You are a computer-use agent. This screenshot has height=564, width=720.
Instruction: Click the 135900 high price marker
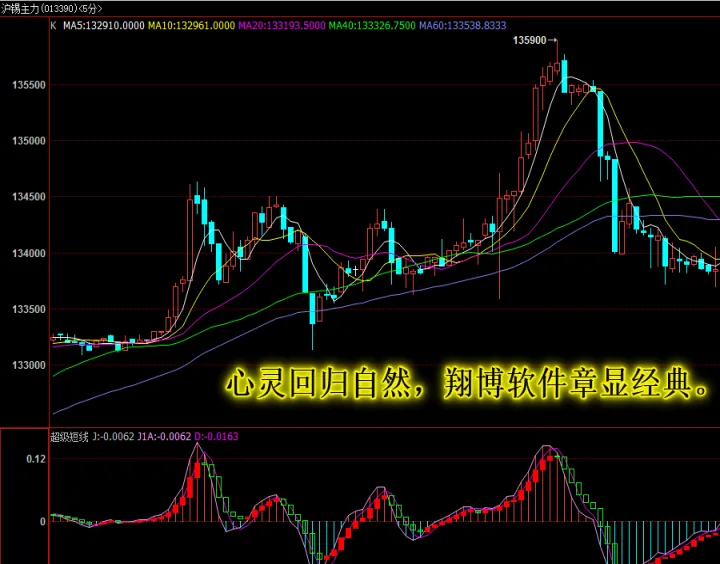[532, 40]
